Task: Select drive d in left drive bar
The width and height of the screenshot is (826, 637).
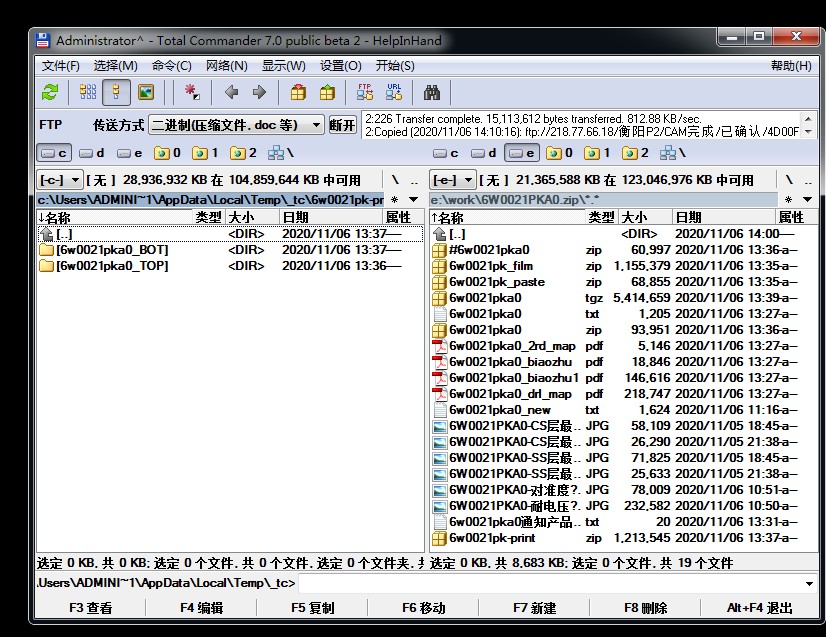Action: point(92,153)
